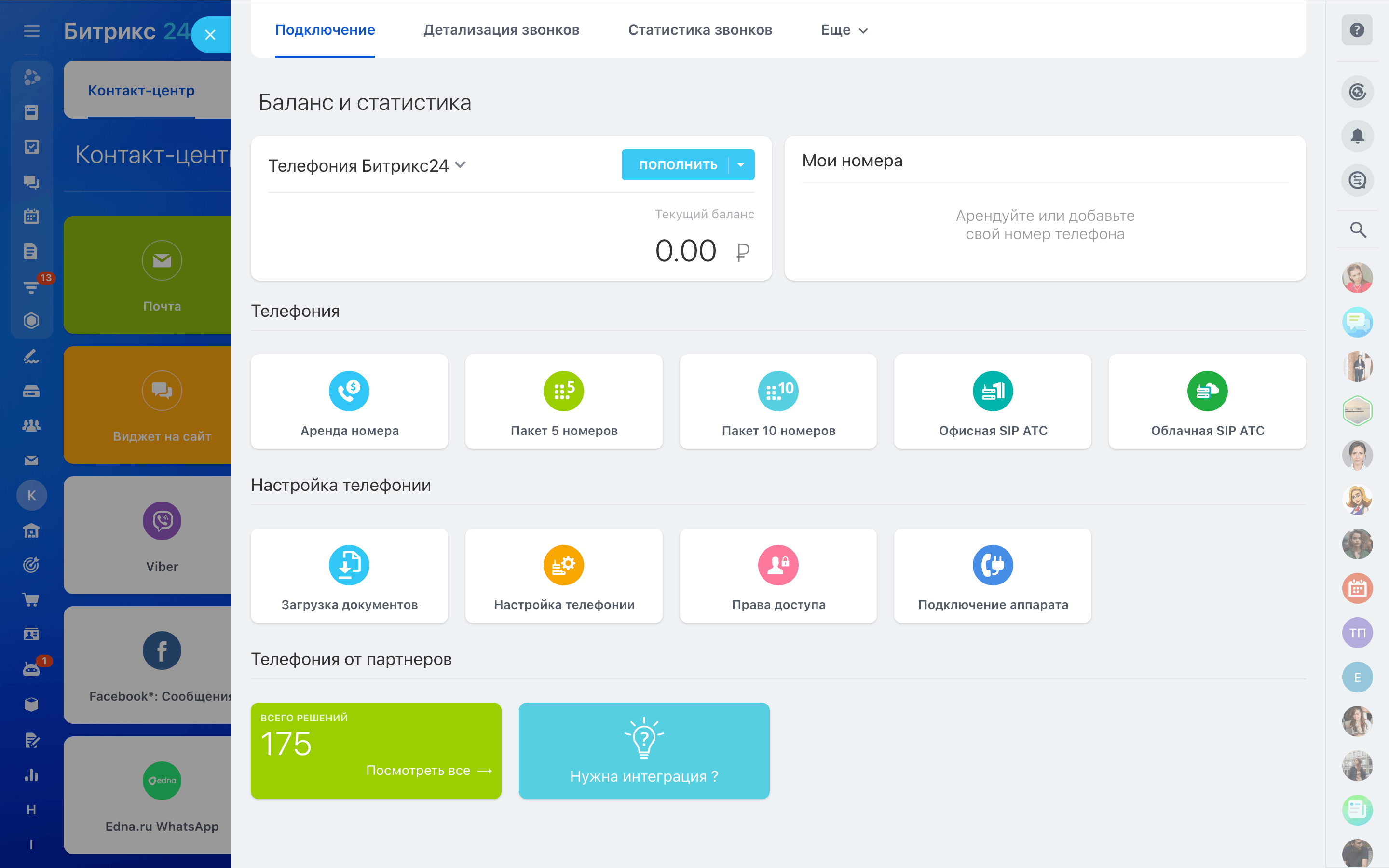1389x868 pixels.
Task: Click Посмотреть все link
Action: [x=429, y=771]
